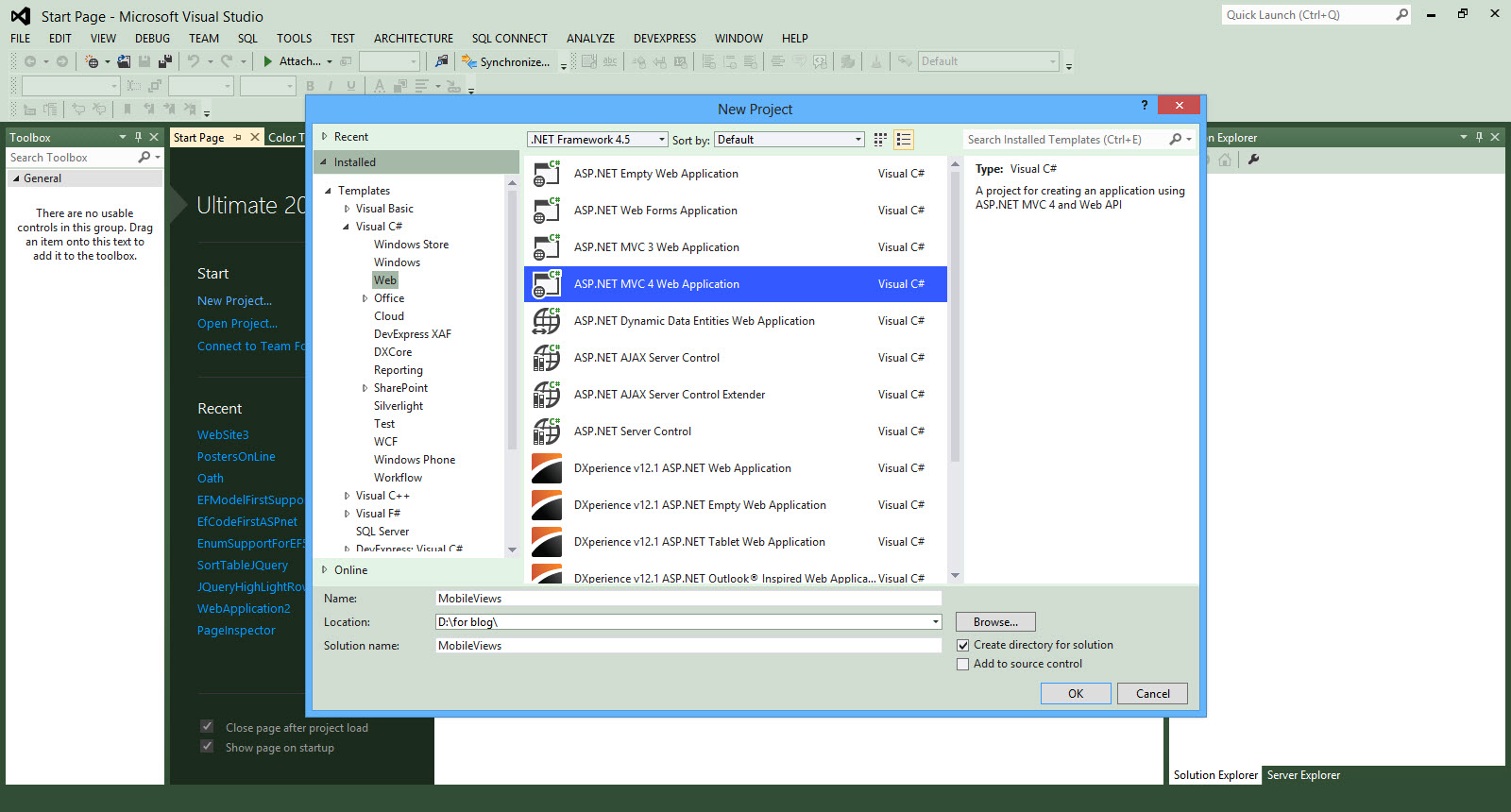The image size is (1511, 812).
Task: Pin the Toolbox panel with auto-hide pin
Action: point(138,137)
